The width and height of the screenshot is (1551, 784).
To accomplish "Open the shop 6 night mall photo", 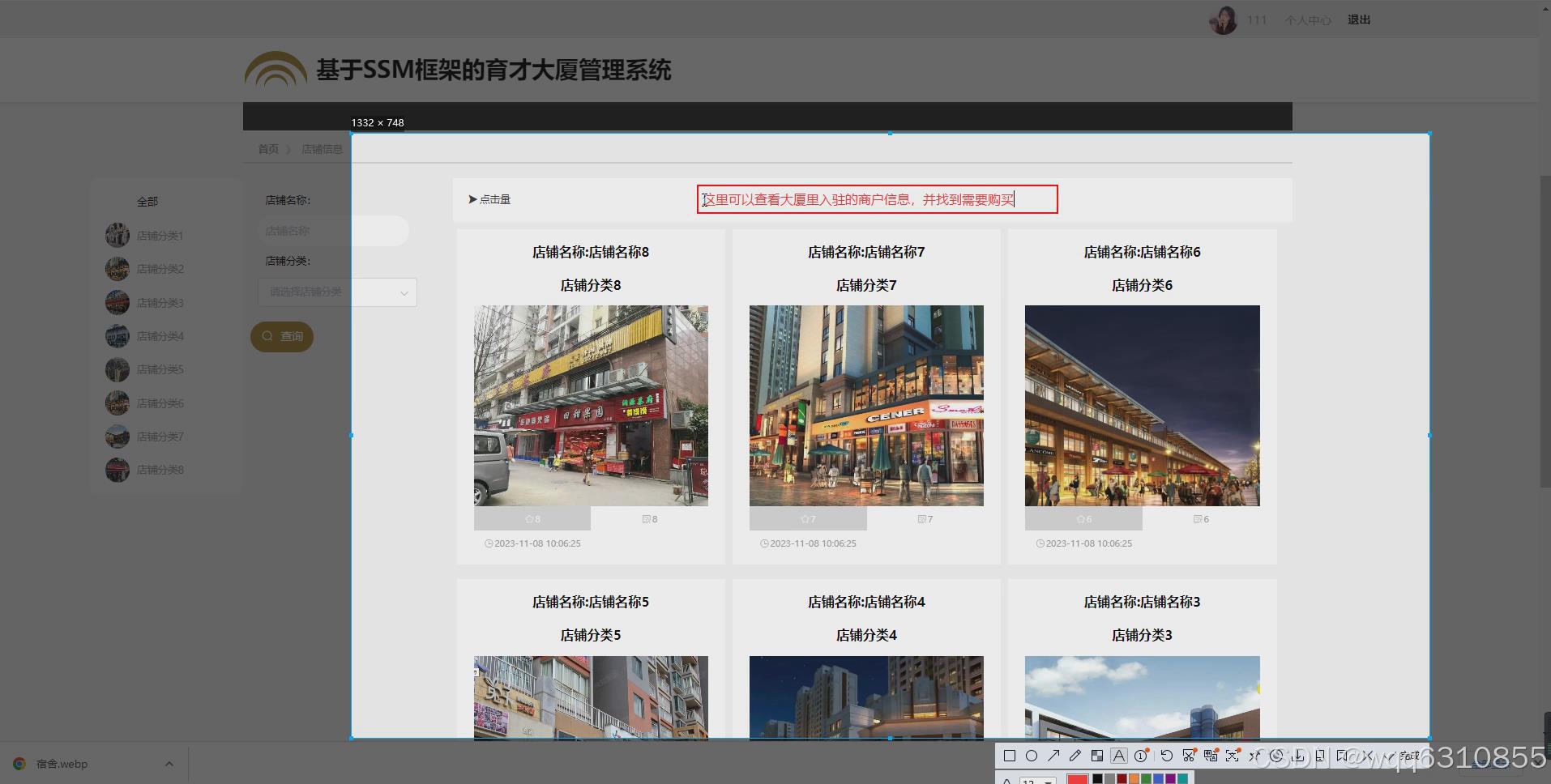I will (x=1142, y=406).
